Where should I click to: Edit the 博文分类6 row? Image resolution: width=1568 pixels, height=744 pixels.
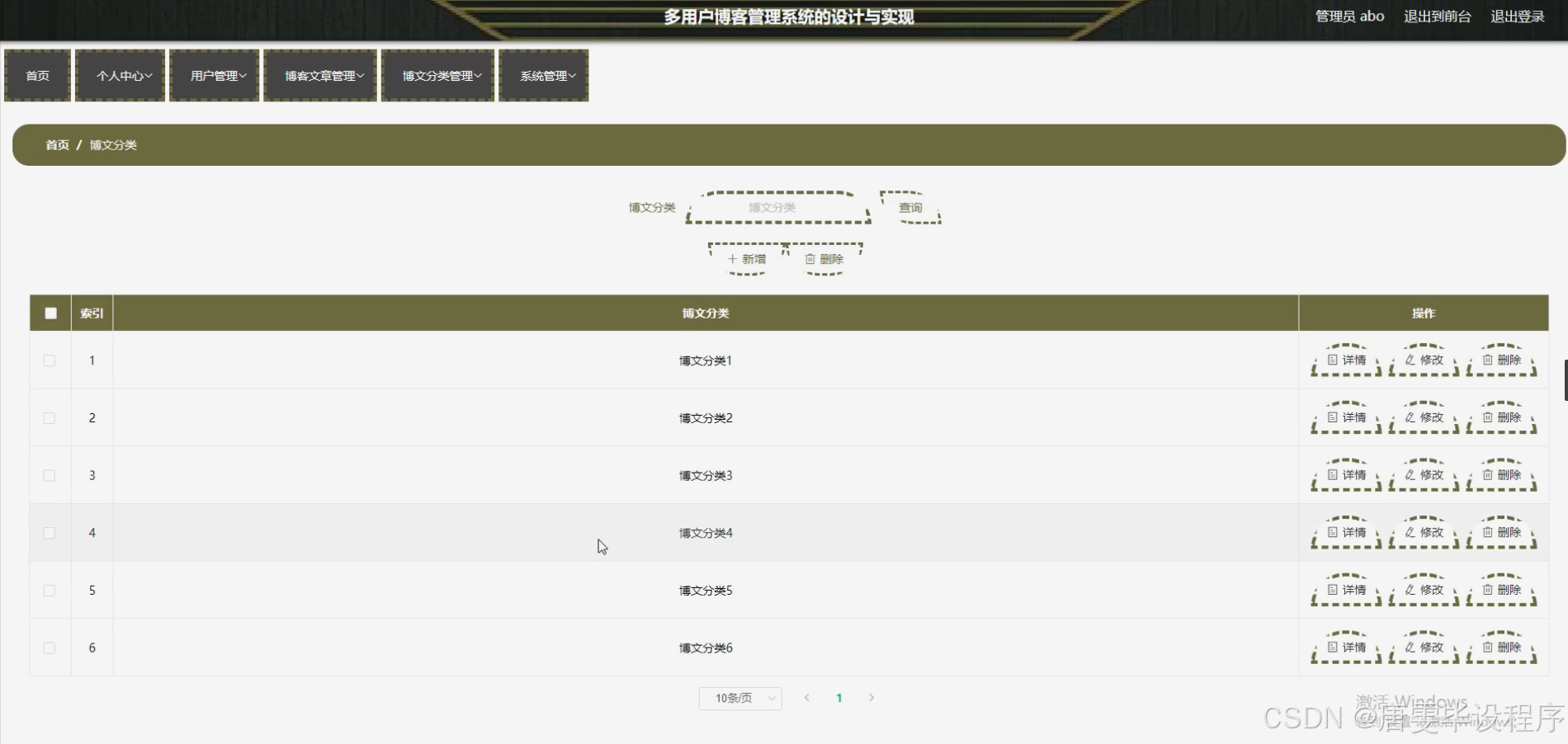click(x=1424, y=647)
